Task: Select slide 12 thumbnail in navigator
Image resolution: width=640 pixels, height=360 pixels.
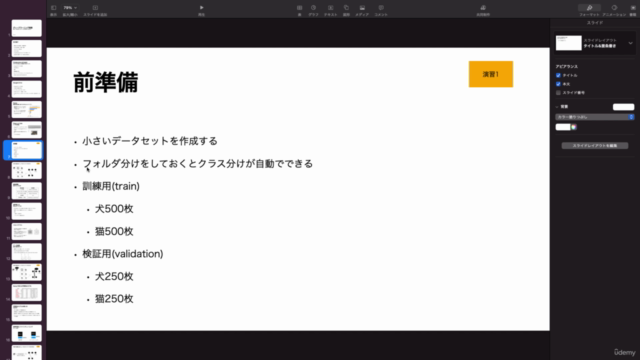Action: click(27, 252)
